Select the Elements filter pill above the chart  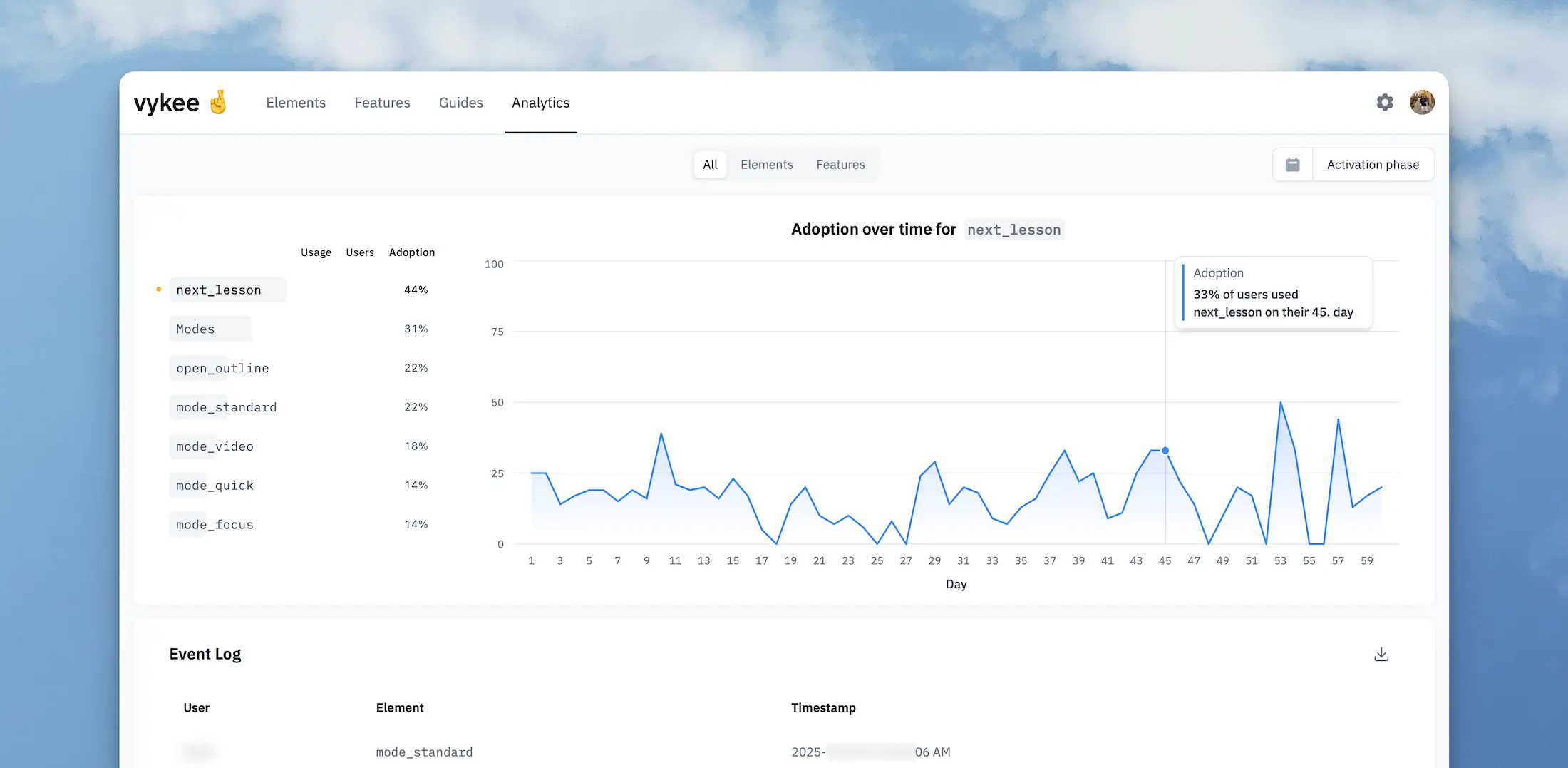click(766, 164)
